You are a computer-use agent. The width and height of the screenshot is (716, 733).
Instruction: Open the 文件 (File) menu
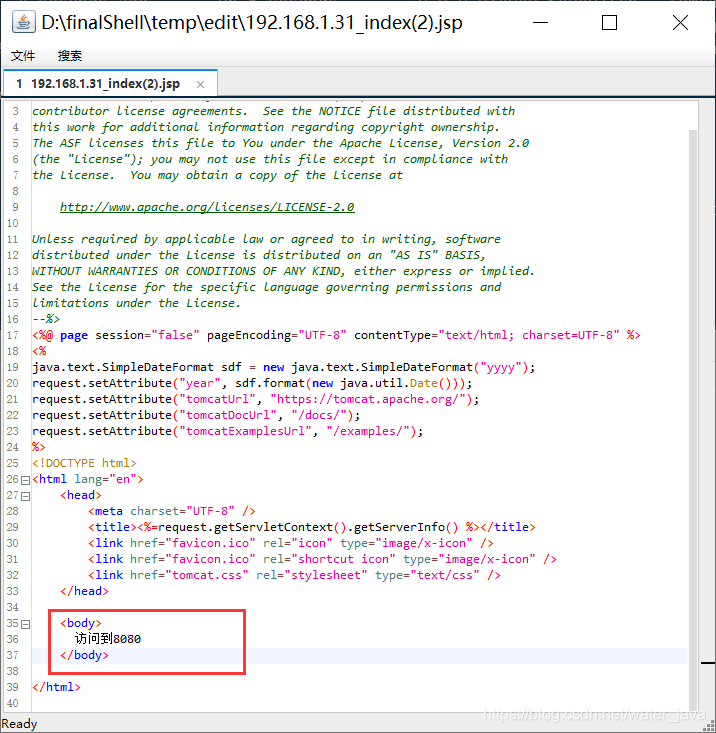tap(22, 56)
